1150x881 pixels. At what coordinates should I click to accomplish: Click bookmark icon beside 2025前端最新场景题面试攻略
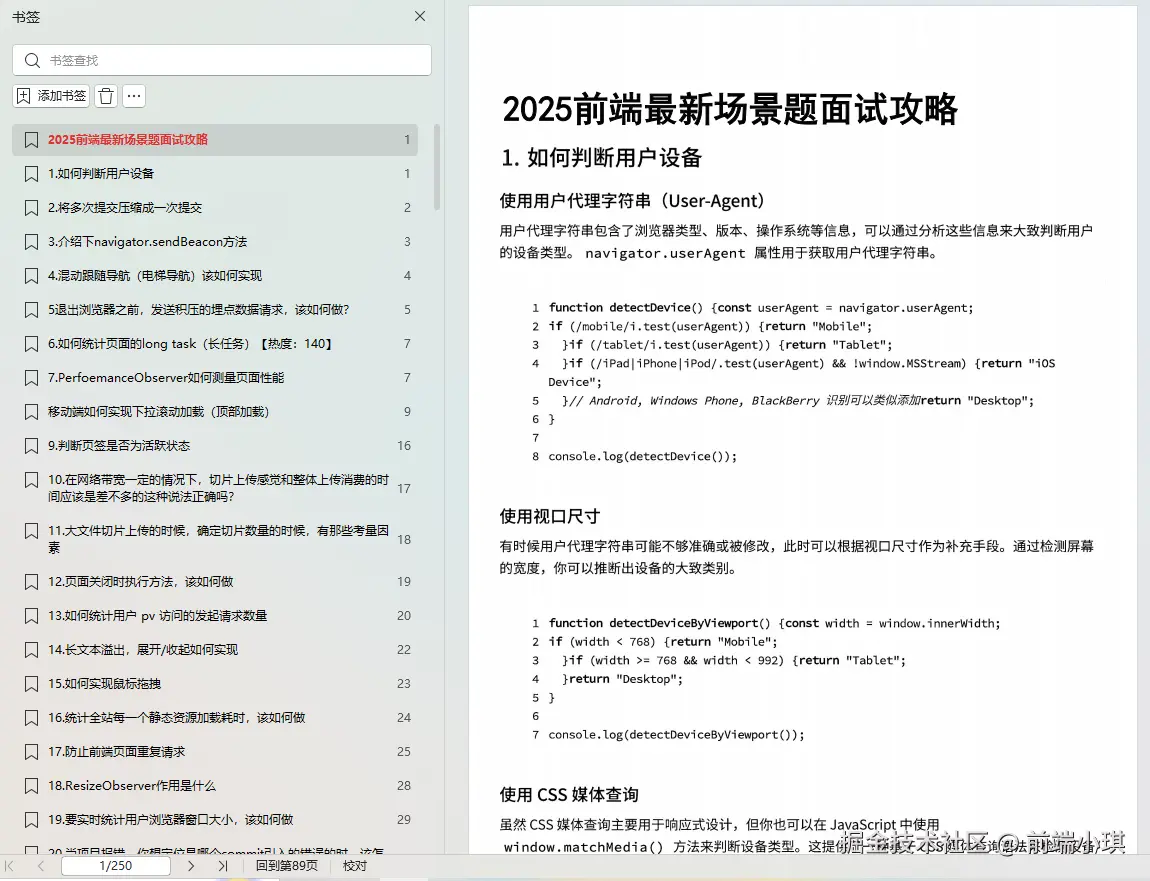tap(31, 139)
